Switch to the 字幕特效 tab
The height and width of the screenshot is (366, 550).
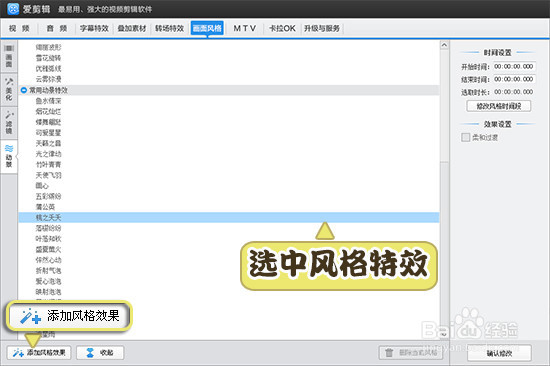coord(94,28)
